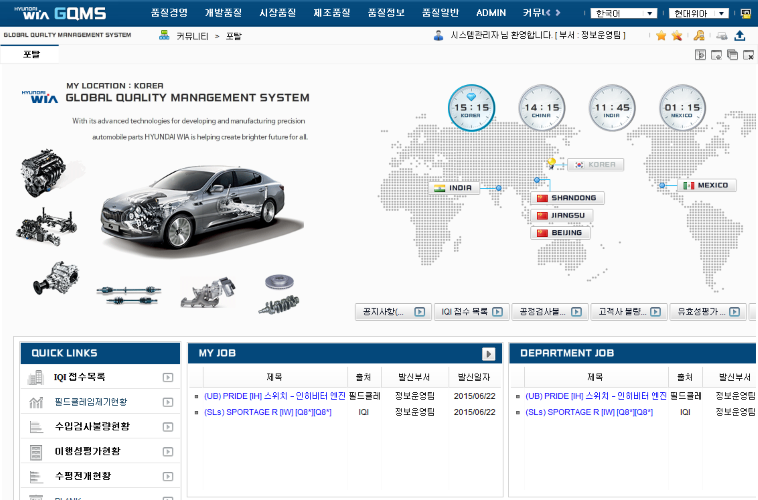Open the 현대위아 company dropdown
The height and width of the screenshot is (500, 758).
[699, 14]
